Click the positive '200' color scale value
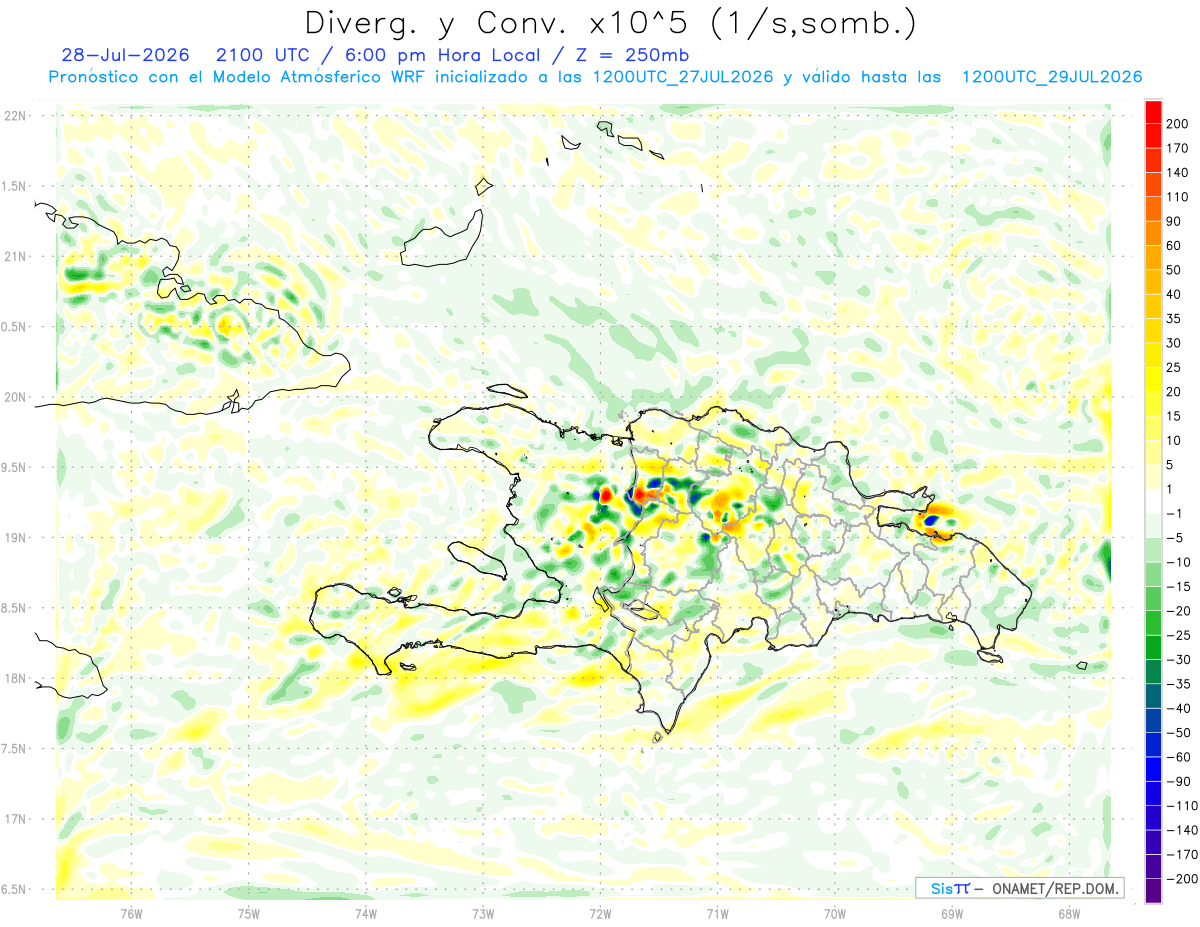This screenshot has width=1200, height=927. 1178,123
